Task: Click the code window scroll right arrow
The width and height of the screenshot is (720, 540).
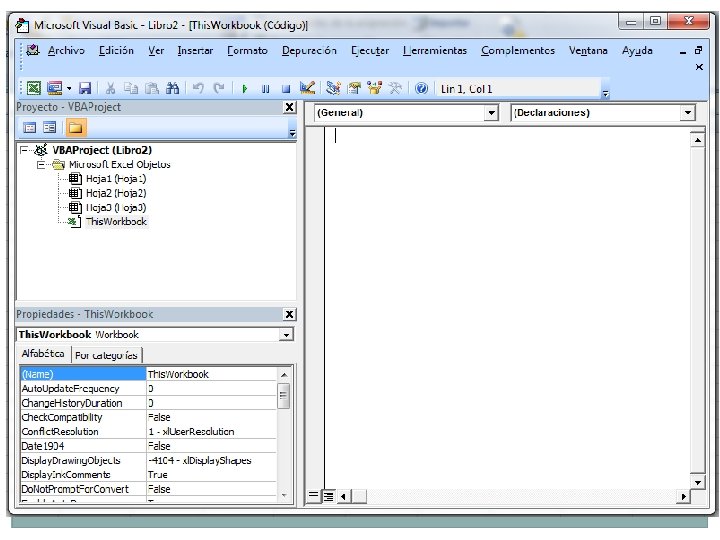Action: click(x=684, y=496)
